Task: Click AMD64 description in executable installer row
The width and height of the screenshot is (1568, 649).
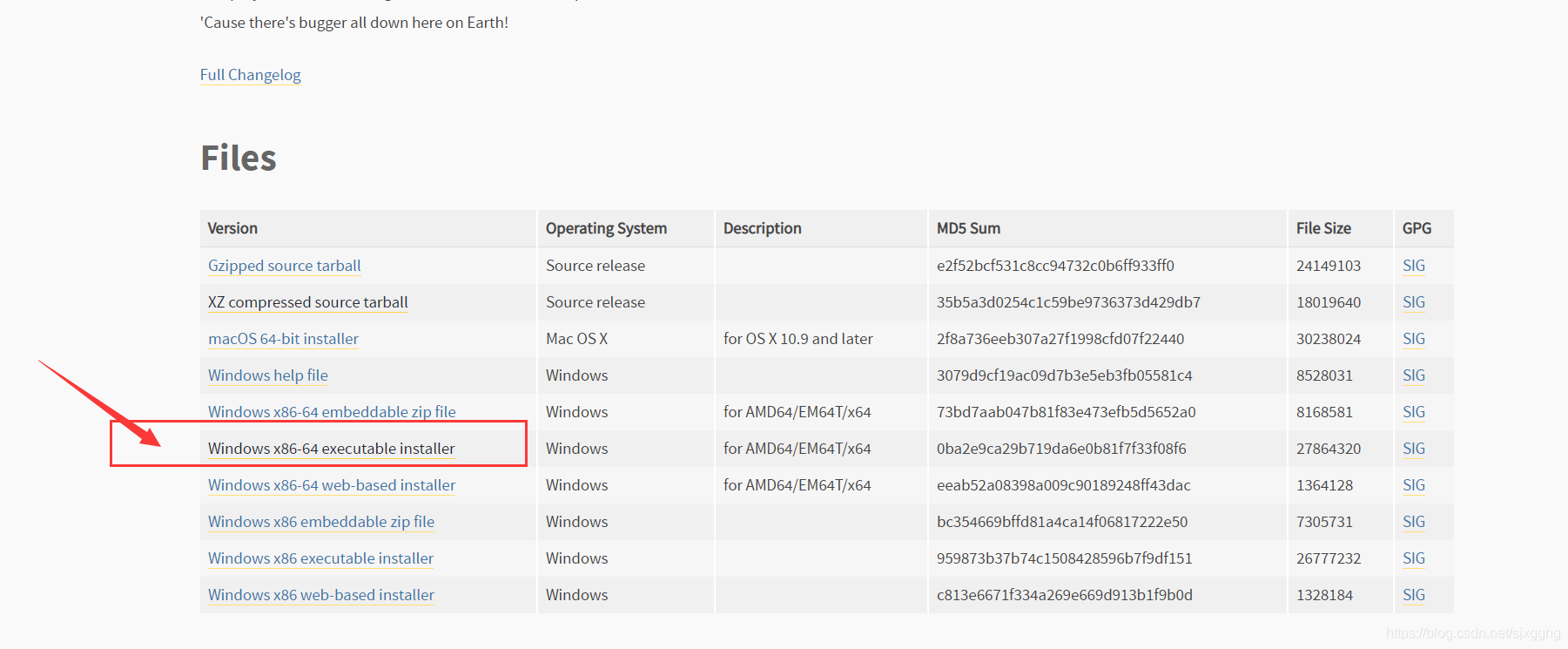Action: [797, 449]
